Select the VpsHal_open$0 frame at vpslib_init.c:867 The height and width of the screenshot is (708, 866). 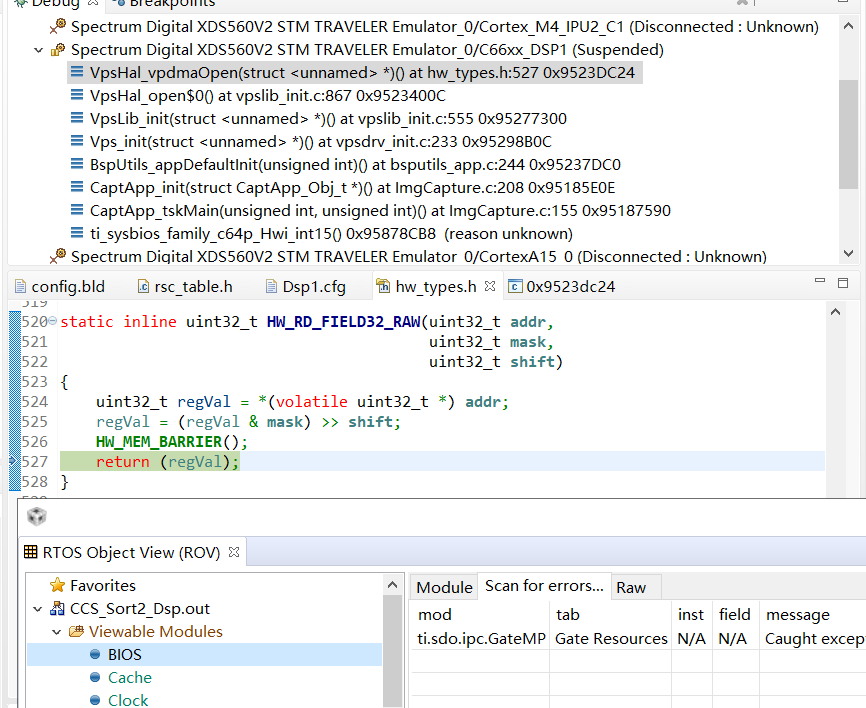[267, 96]
